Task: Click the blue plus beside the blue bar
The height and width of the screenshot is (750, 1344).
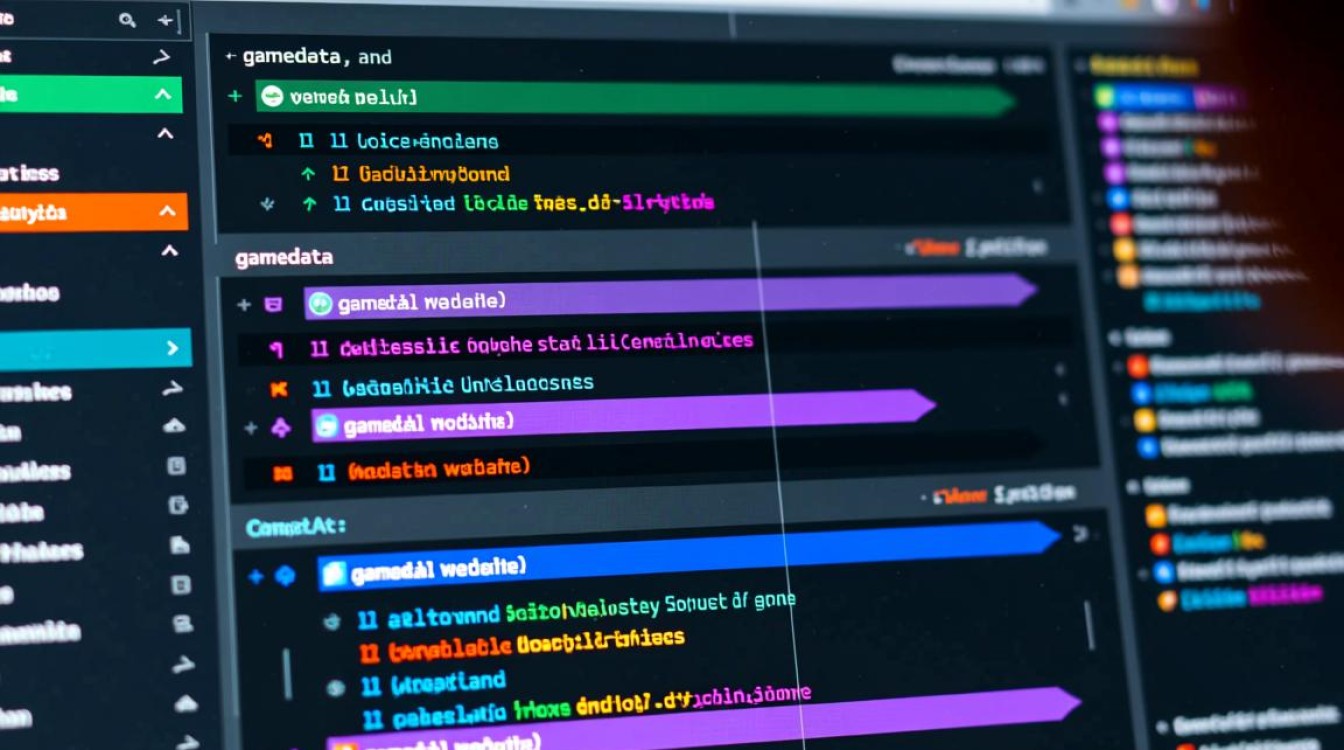Action: click(255, 576)
